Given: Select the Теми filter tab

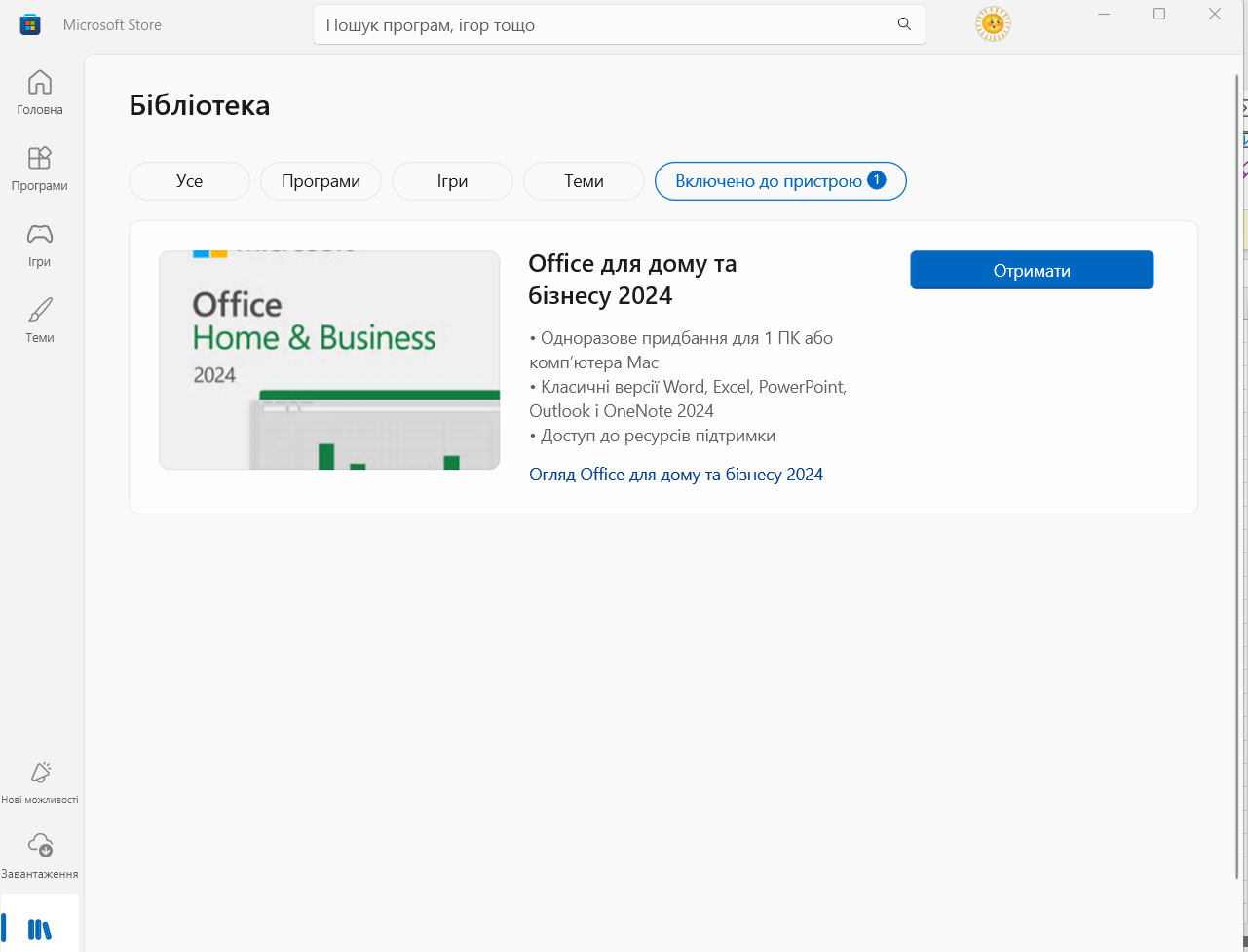Looking at the screenshot, I should (584, 181).
